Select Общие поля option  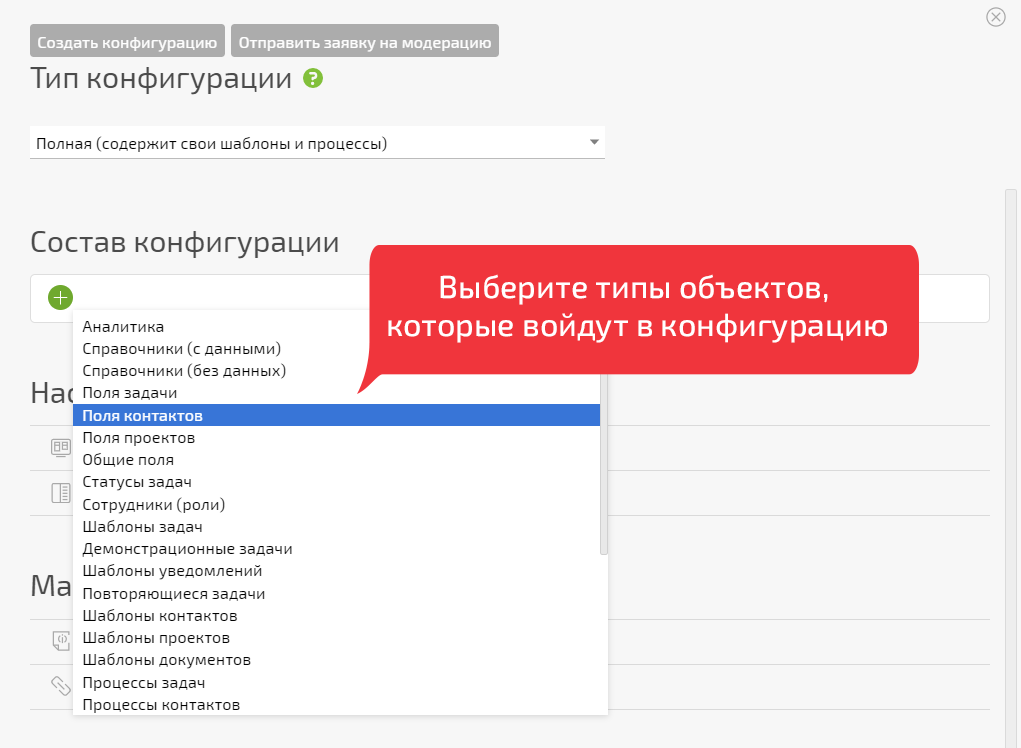pos(337,460)
